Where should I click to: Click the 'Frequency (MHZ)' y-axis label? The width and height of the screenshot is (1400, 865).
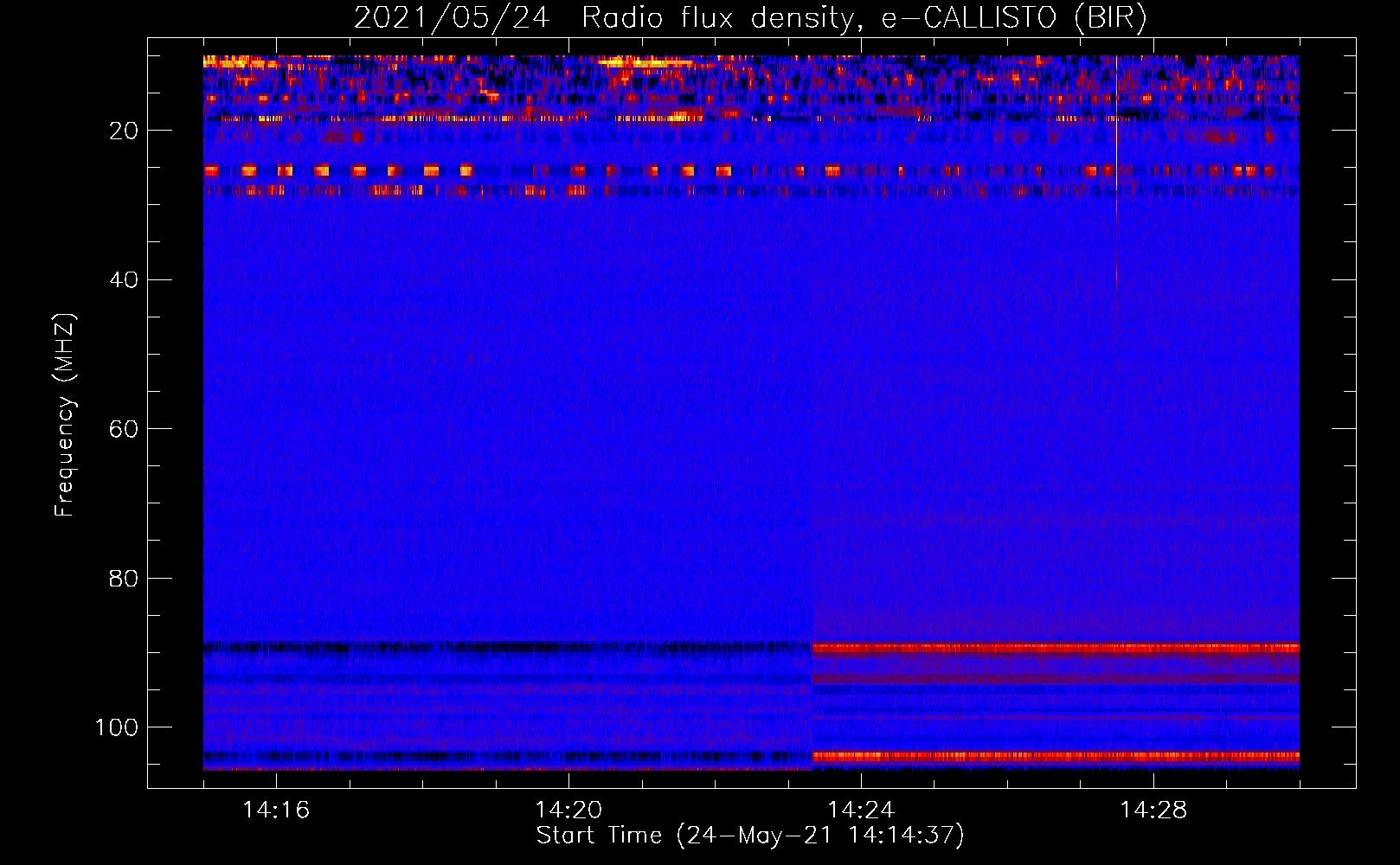pyautogui.click(x=65, y=415)
